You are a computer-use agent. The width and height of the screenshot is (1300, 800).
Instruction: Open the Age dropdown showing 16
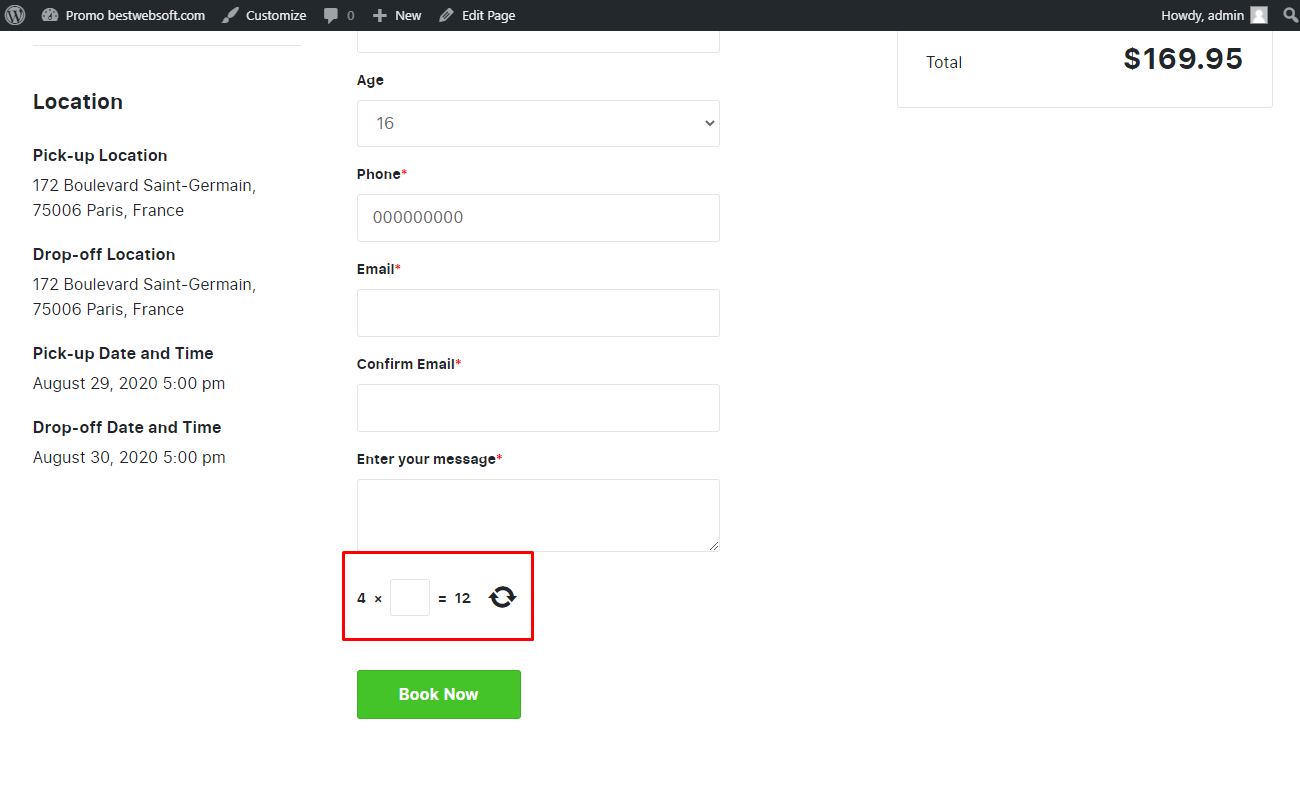538,123
